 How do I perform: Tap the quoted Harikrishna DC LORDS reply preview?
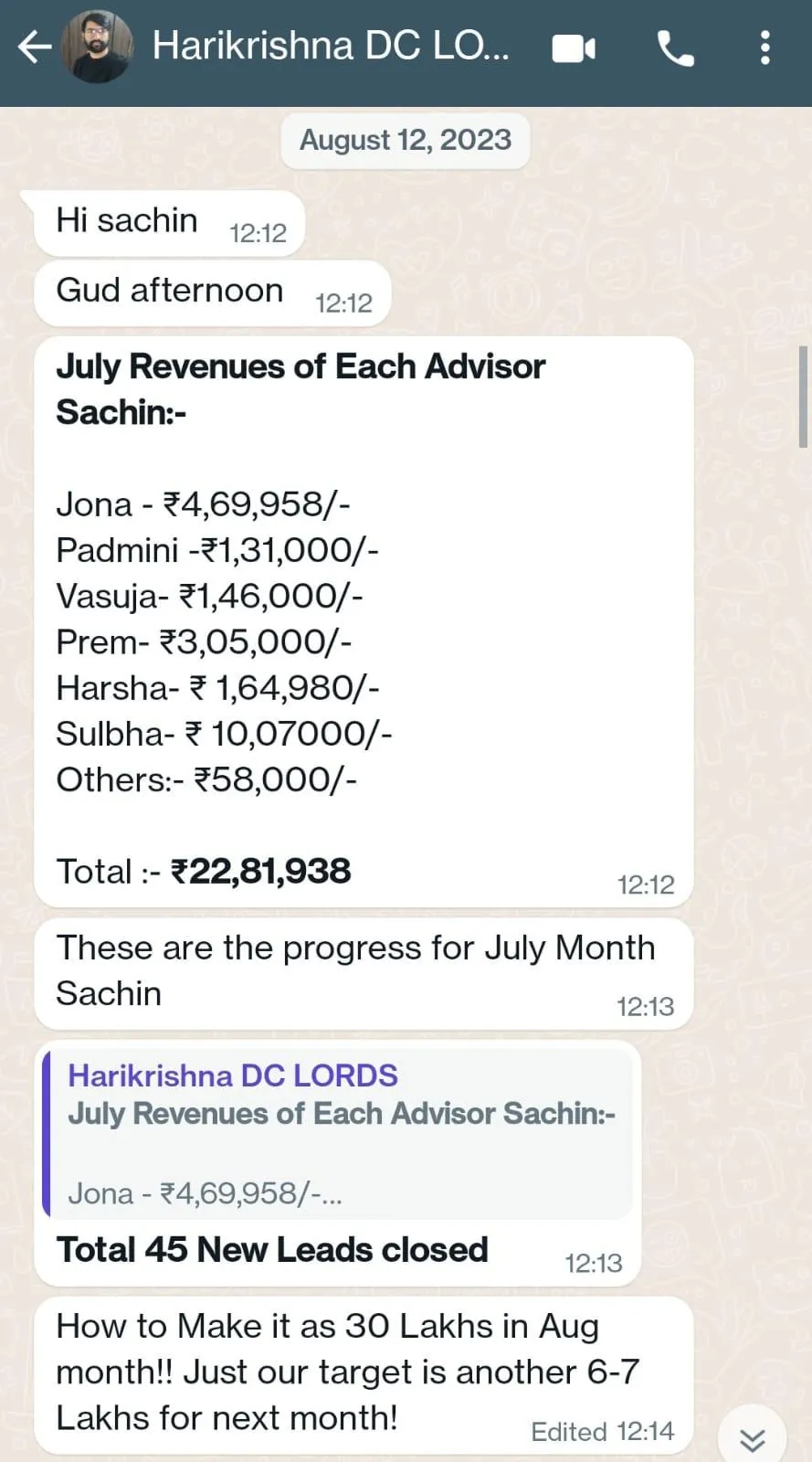pyautogui.click(x=338, y=1133)
